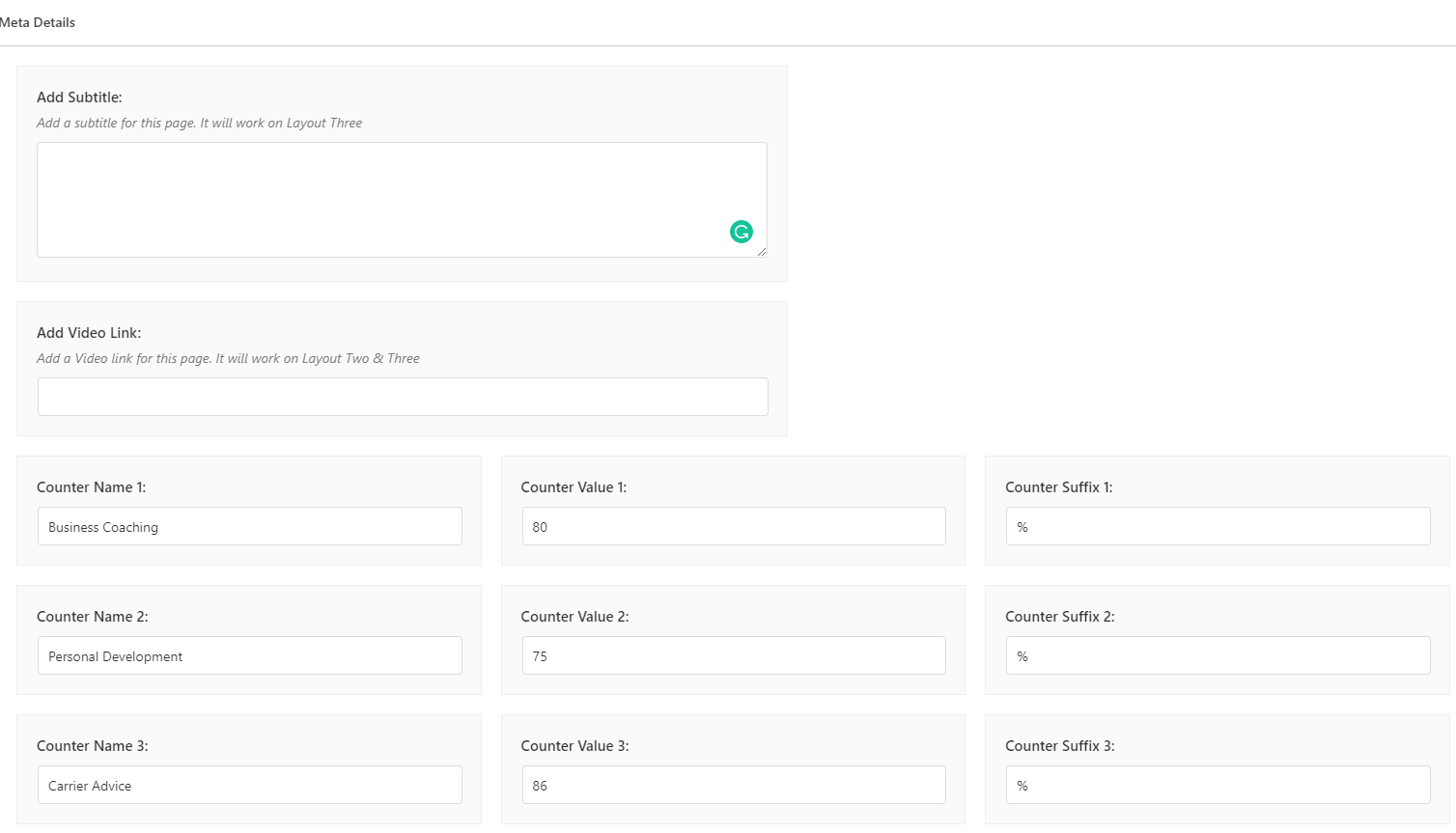Click the 'Add Subtitle:' label
Viewport: 1456px width, 833px height.
79,97
